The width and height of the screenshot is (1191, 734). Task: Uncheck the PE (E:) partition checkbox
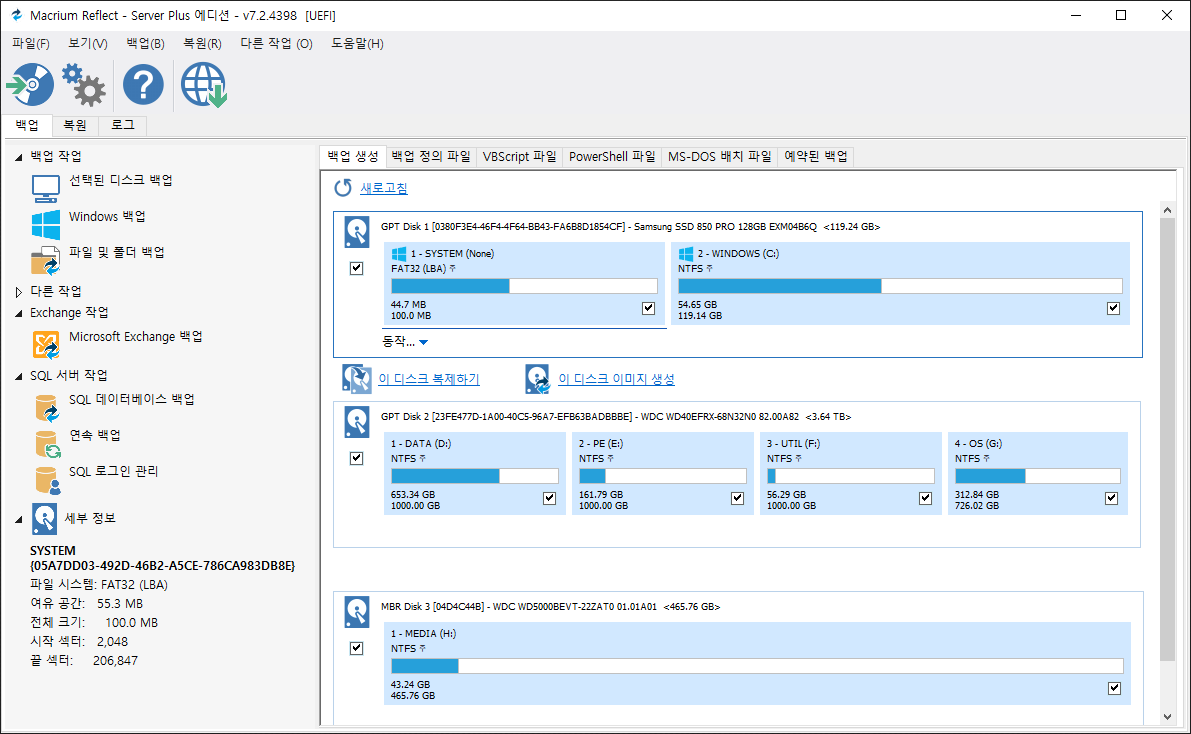tap(737, 498)
